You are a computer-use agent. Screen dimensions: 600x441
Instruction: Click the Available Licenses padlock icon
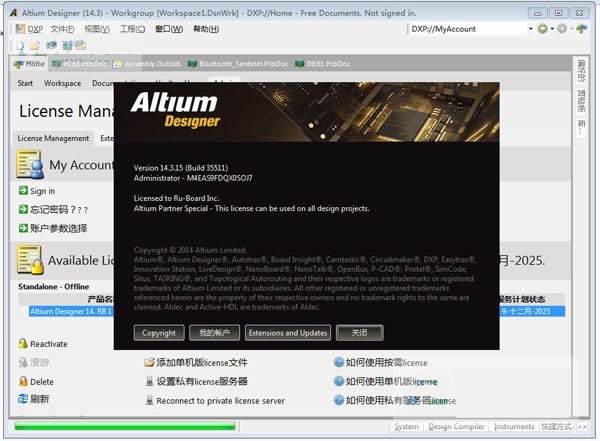coord(30,260)
